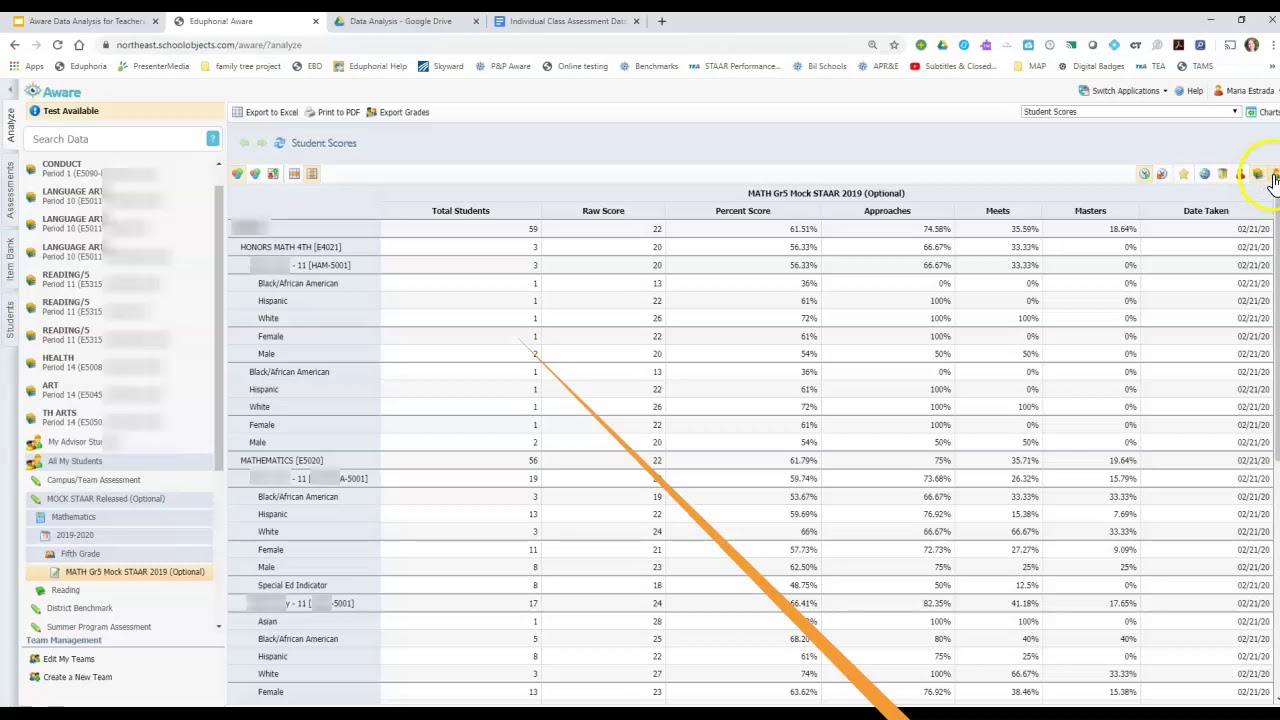Click the Aware logo

(54, 91)
